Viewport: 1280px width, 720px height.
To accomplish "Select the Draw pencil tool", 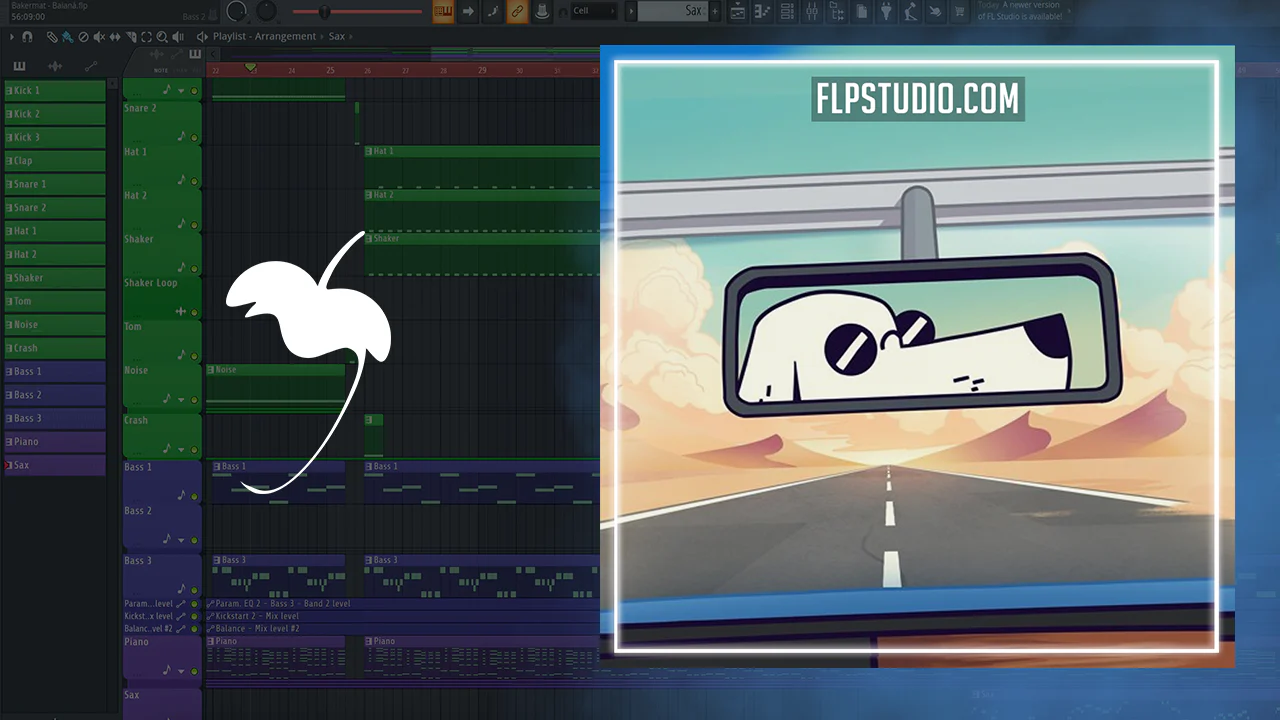I will (x=52, y=37).
